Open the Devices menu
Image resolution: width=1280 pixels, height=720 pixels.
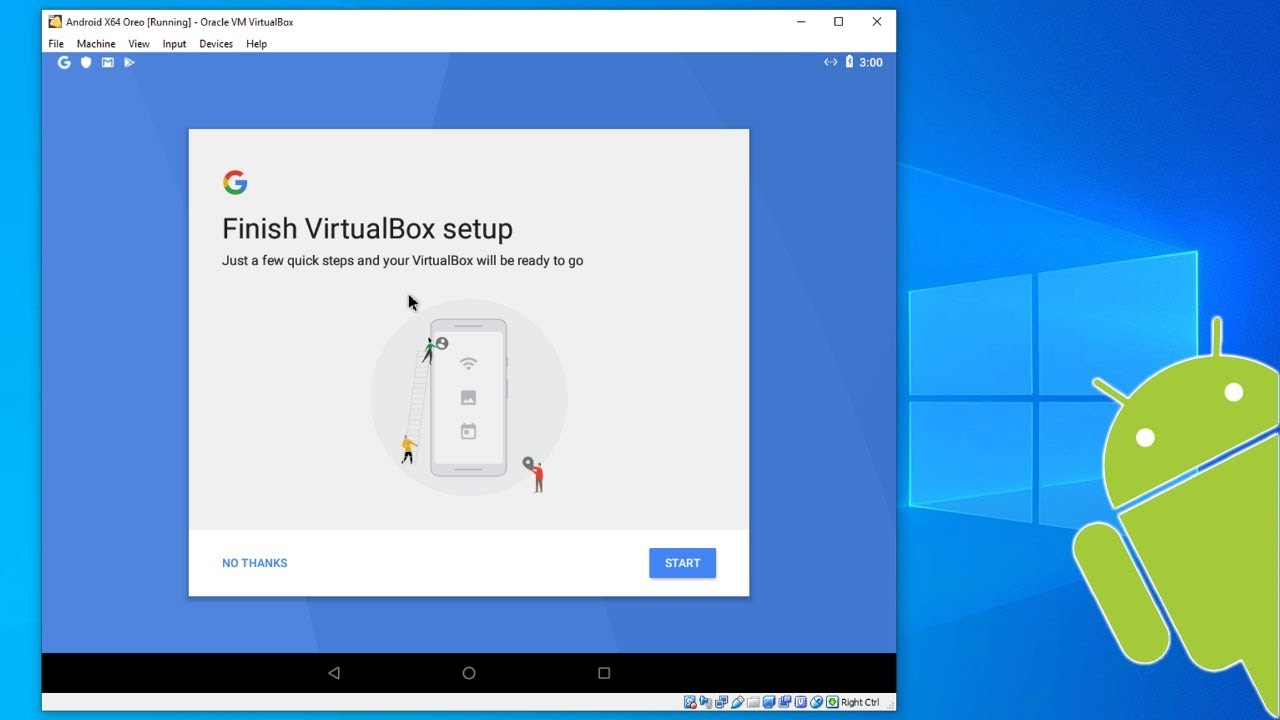click(216, 43)
